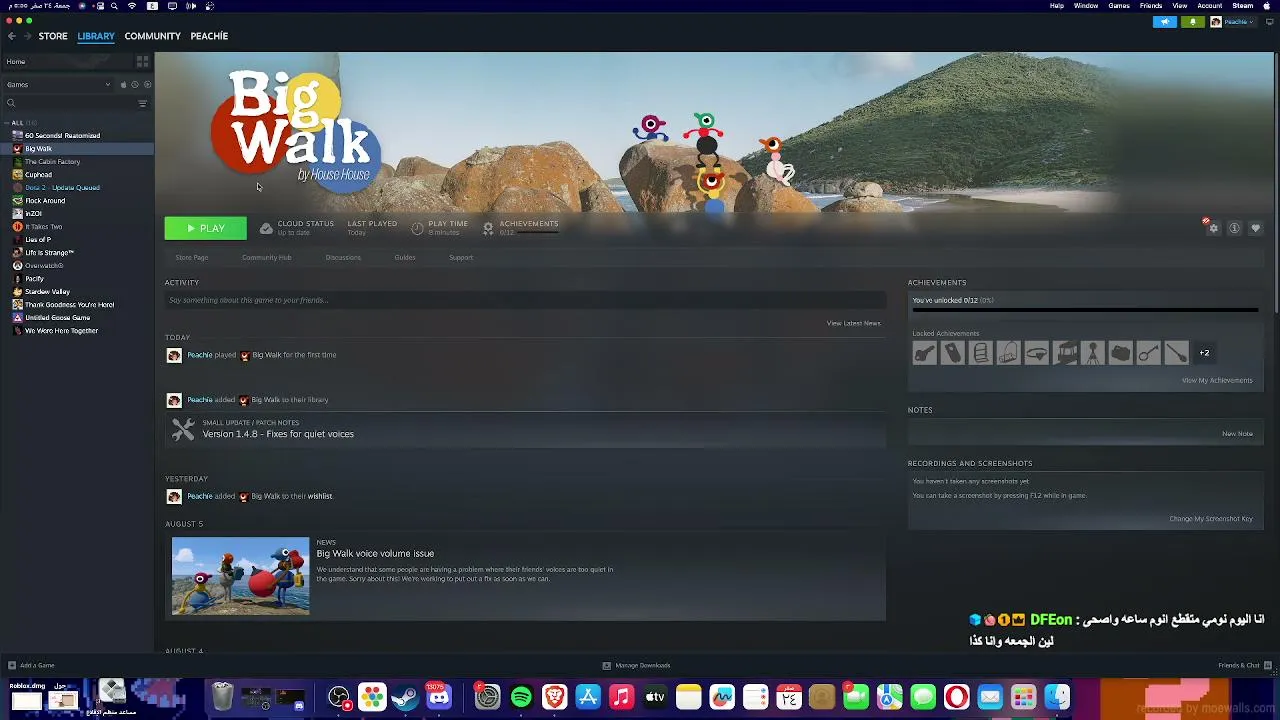Switch library to grid view icon
1280x720 pixels.
tap(142, 61)
